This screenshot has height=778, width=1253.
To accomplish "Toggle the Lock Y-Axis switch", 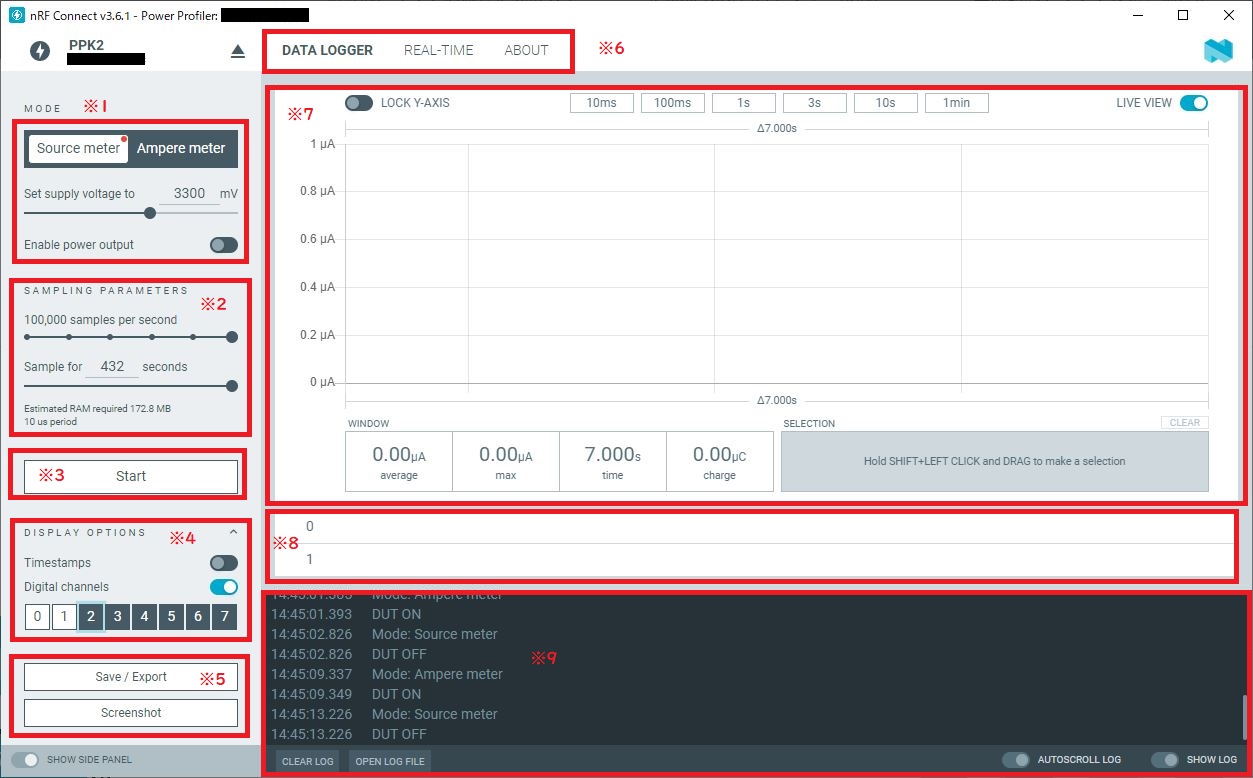I will 359,103.
